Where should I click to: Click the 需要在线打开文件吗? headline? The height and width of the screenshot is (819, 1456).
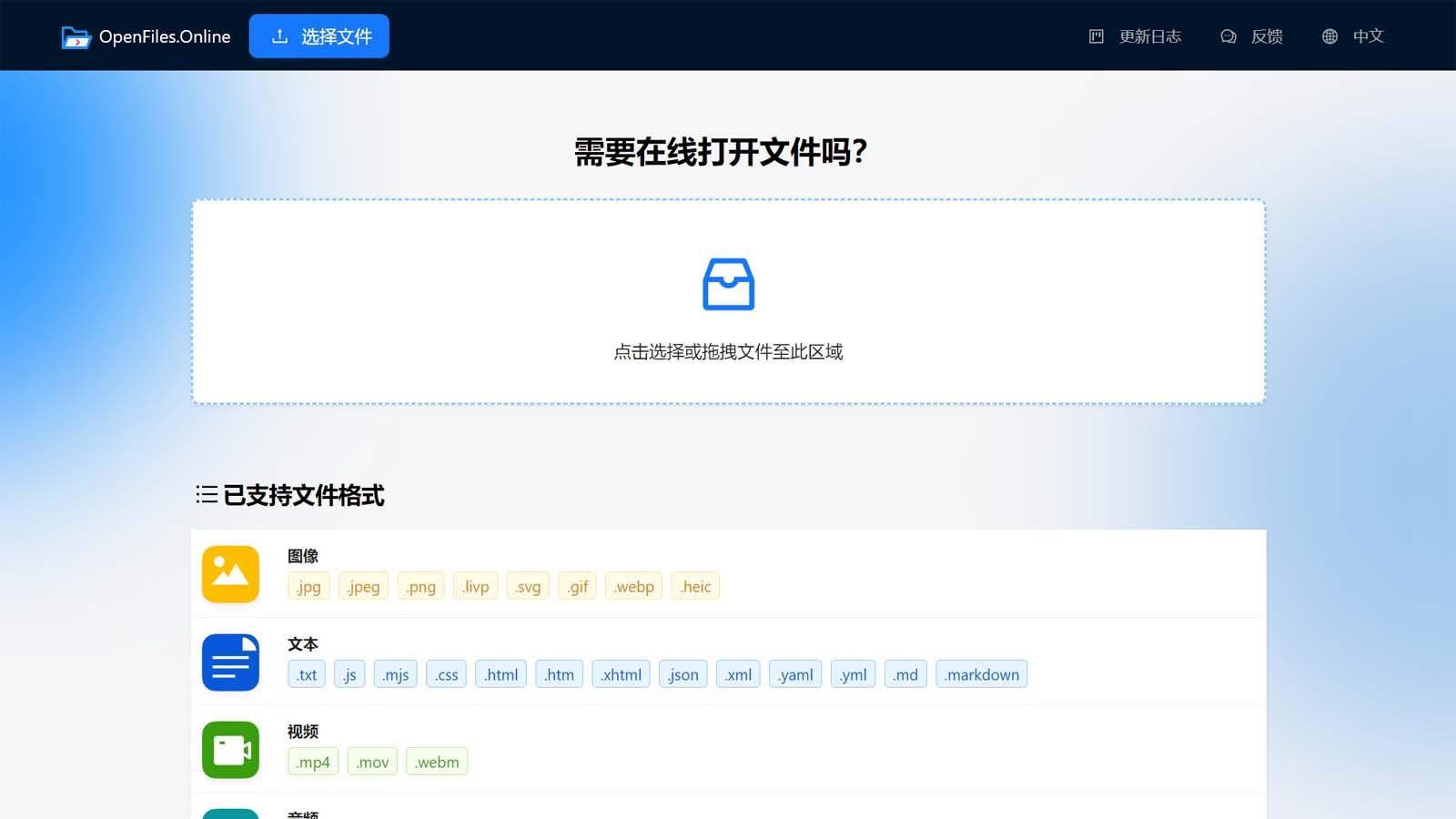pos(721,152)
